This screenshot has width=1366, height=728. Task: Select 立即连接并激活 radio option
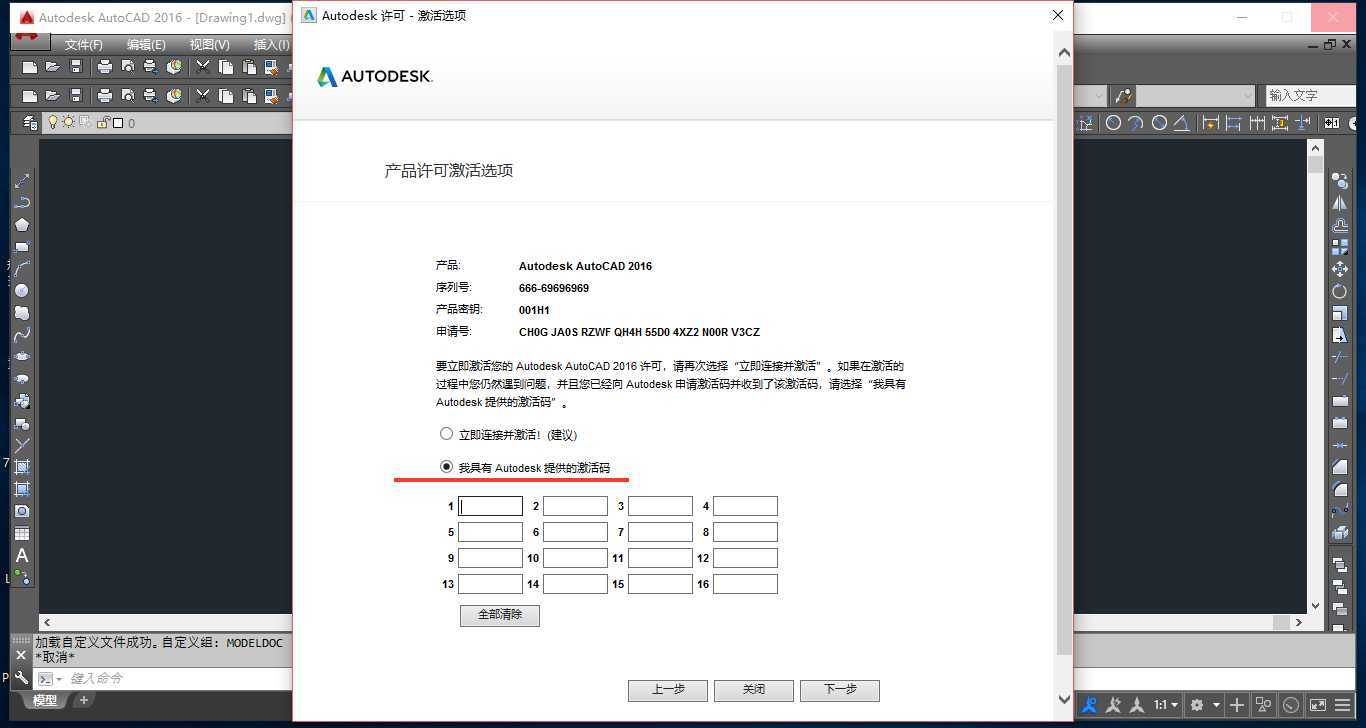(x=446, y=434)
